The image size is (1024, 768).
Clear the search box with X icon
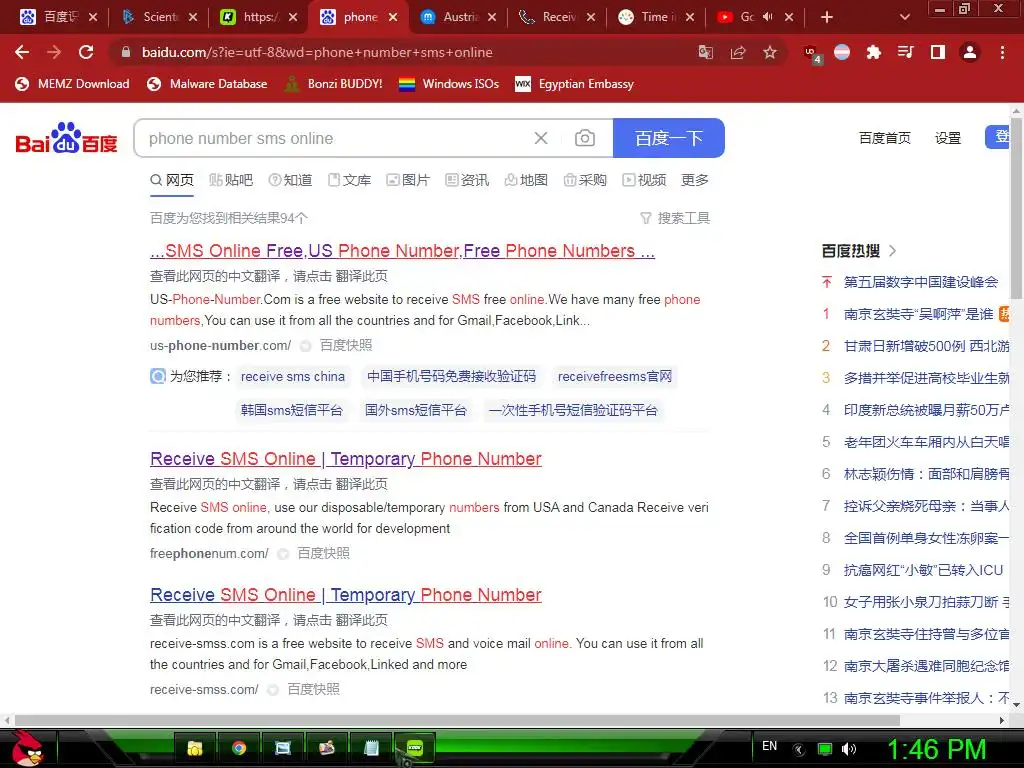click(541, 138)
